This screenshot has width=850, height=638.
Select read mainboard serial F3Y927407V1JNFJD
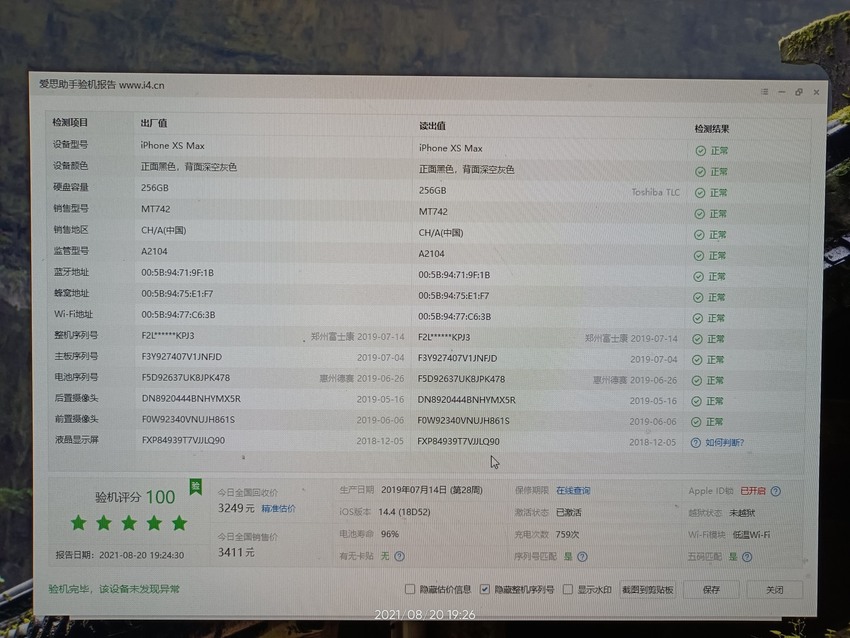tap(458, 358)
